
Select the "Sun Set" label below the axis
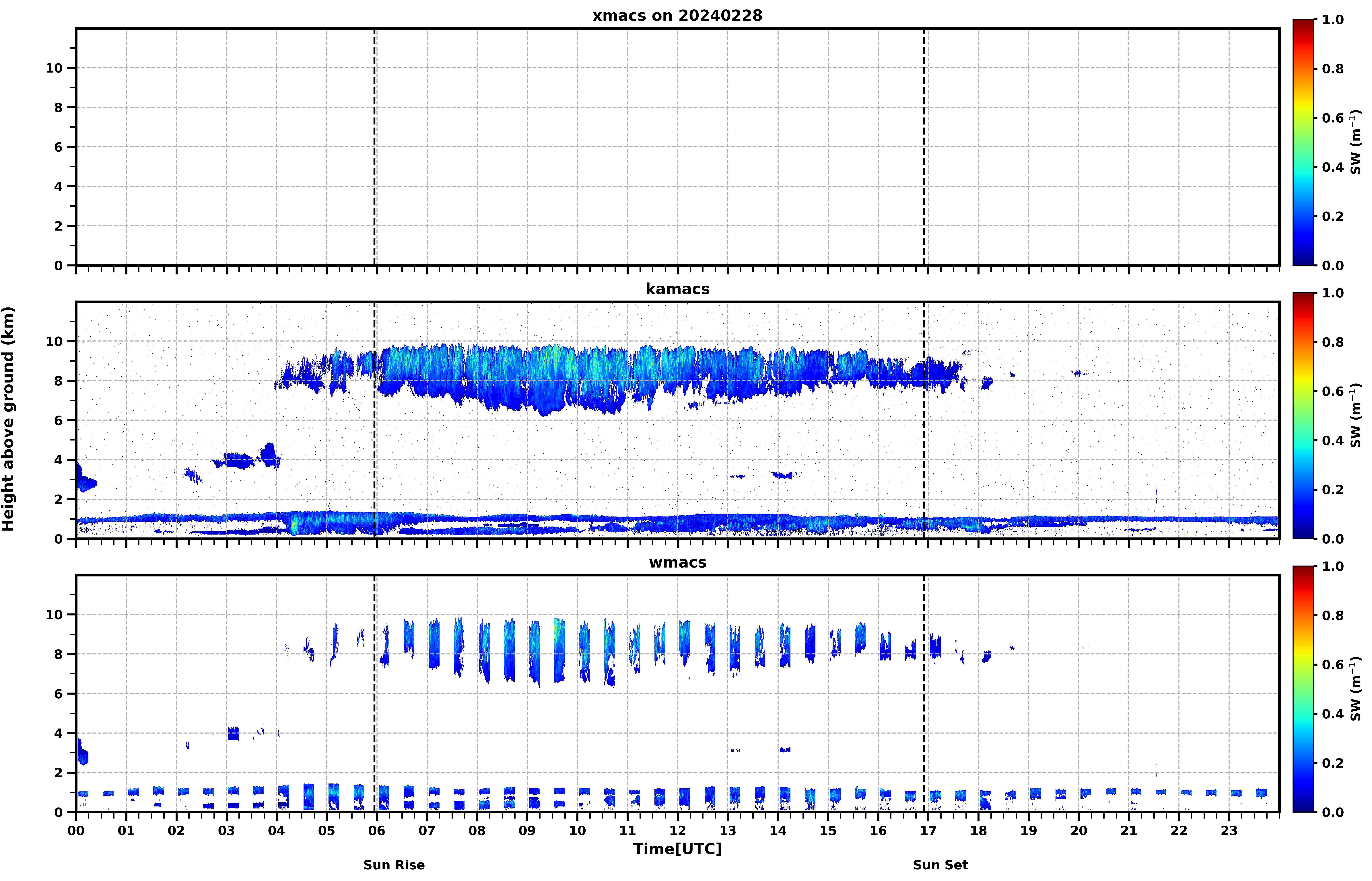[941, 865]
